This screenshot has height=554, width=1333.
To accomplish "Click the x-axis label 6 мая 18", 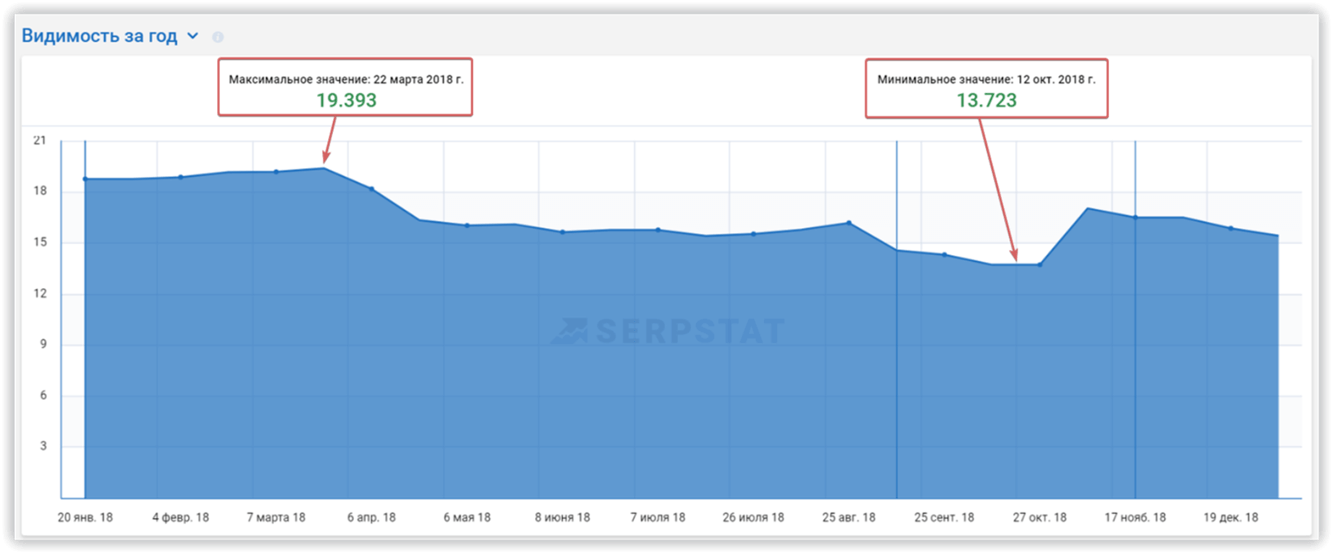I will [467, 518].
